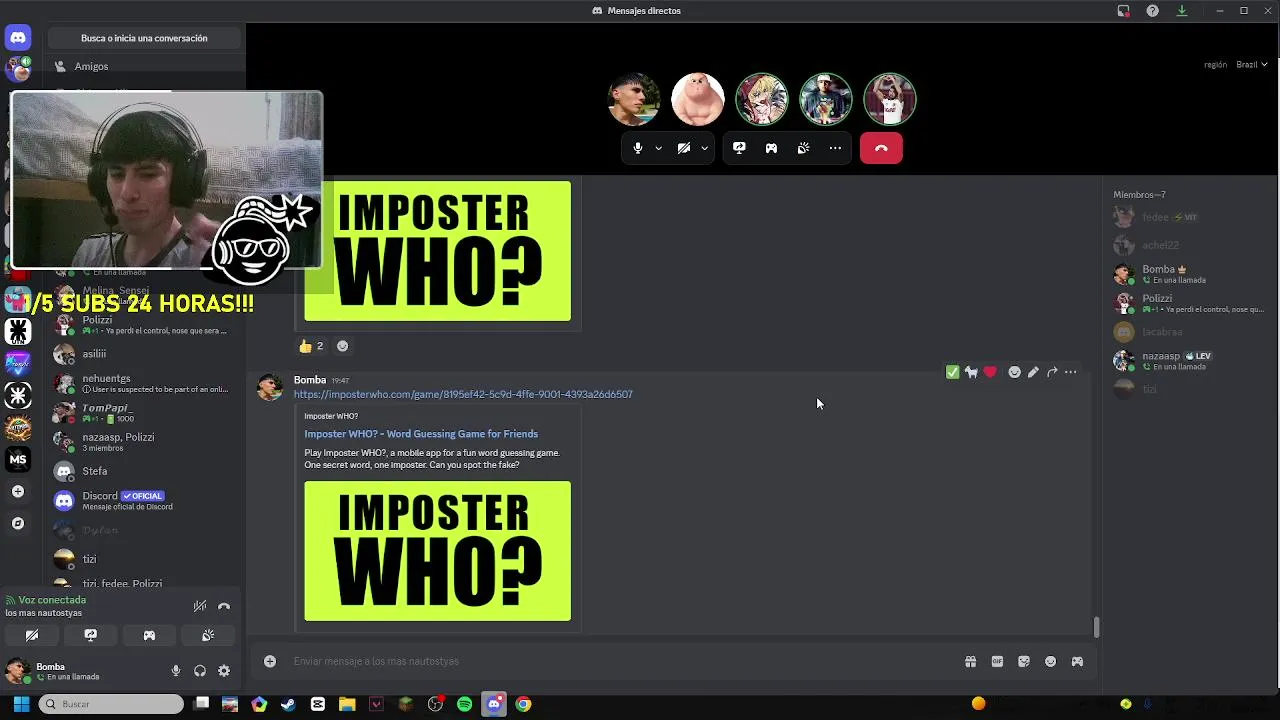
Task: Search or start a conversation field
Action: click(x=144, y=38)
